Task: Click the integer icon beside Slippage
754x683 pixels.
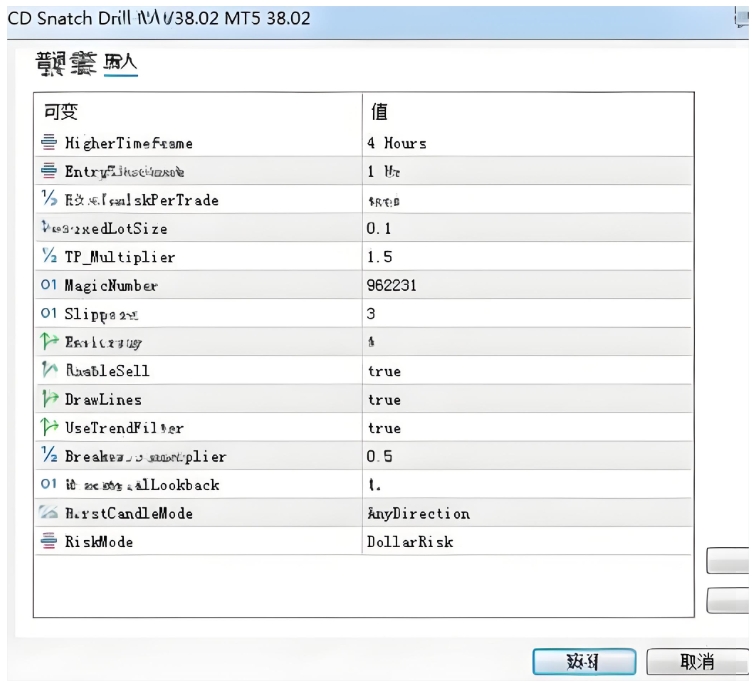Action: (49, 314)
